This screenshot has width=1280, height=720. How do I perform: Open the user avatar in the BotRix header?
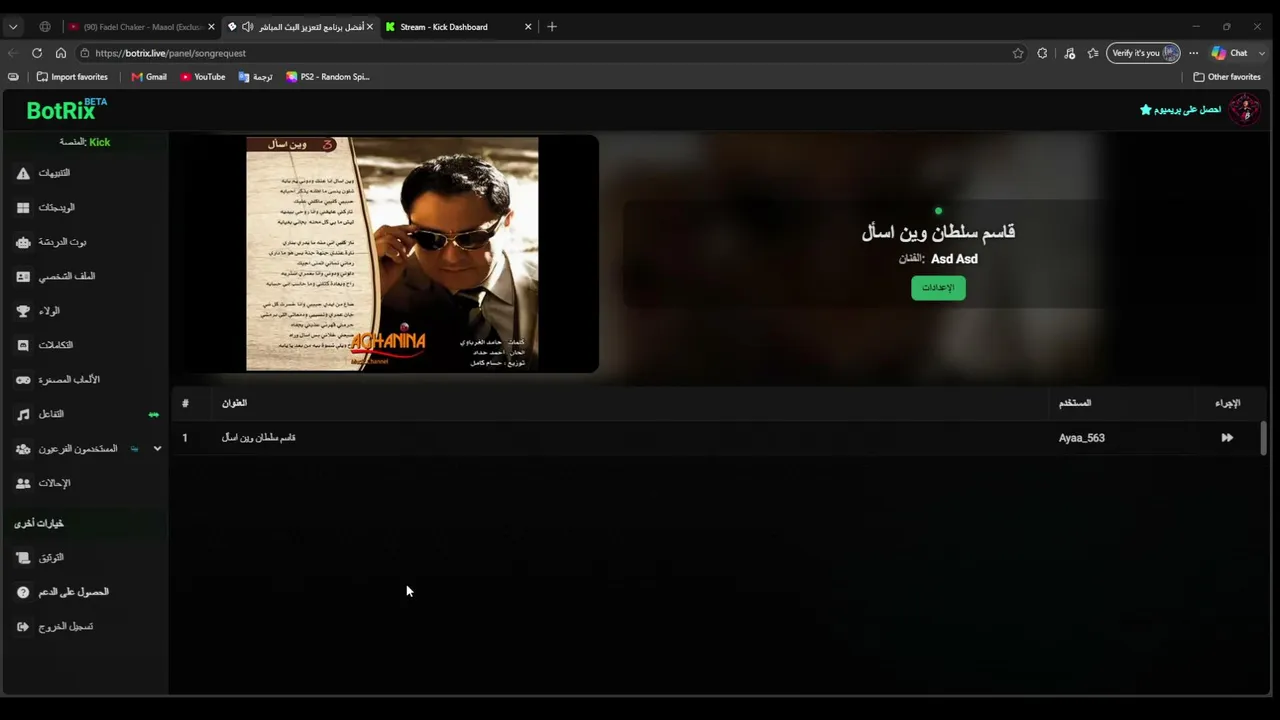coord(1244,109)
